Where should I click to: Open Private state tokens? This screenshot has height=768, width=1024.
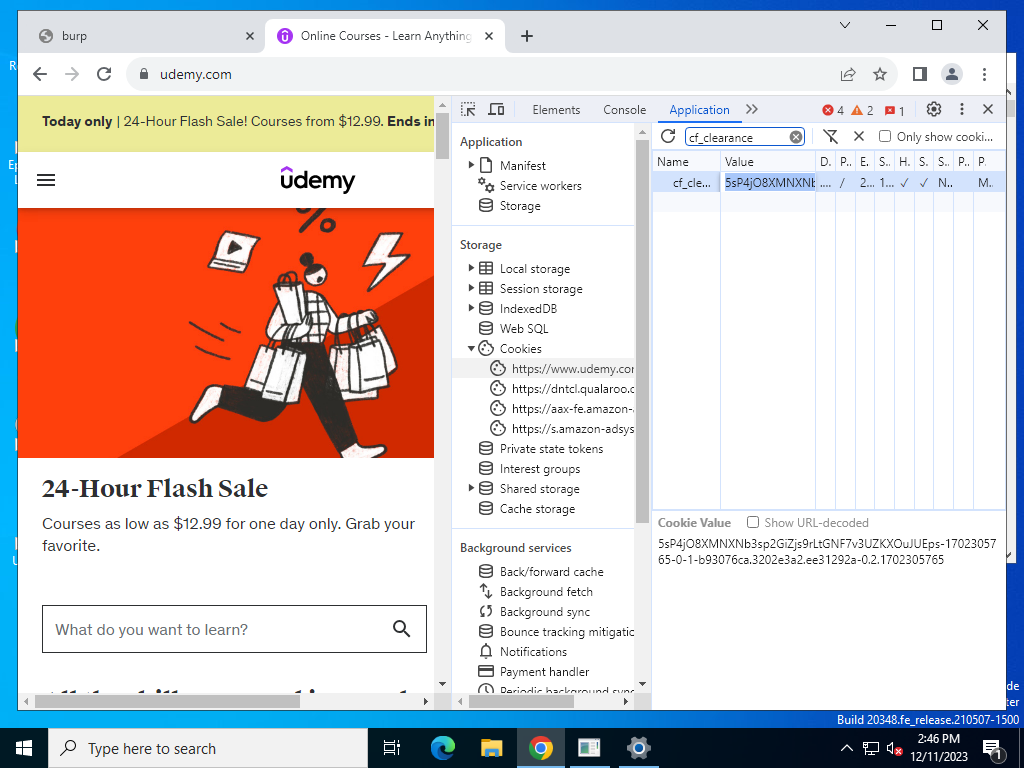[x=551, y=449]
